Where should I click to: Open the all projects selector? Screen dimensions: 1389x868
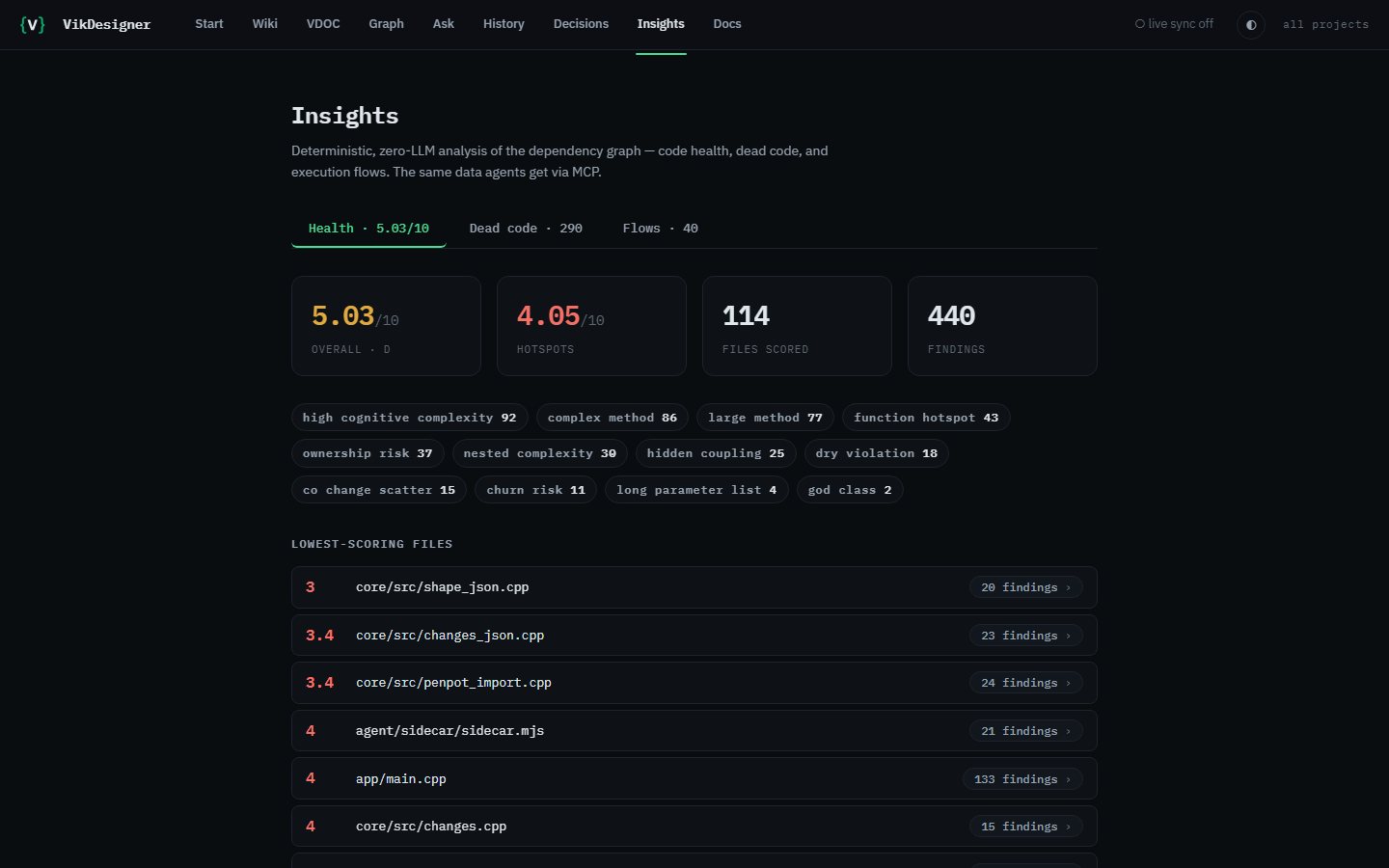pos(1325,24)
